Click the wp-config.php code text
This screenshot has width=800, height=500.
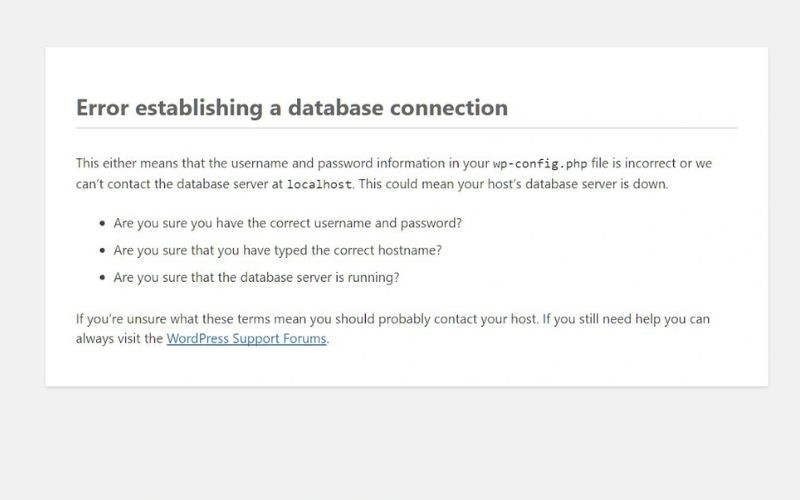click(540, 164)
